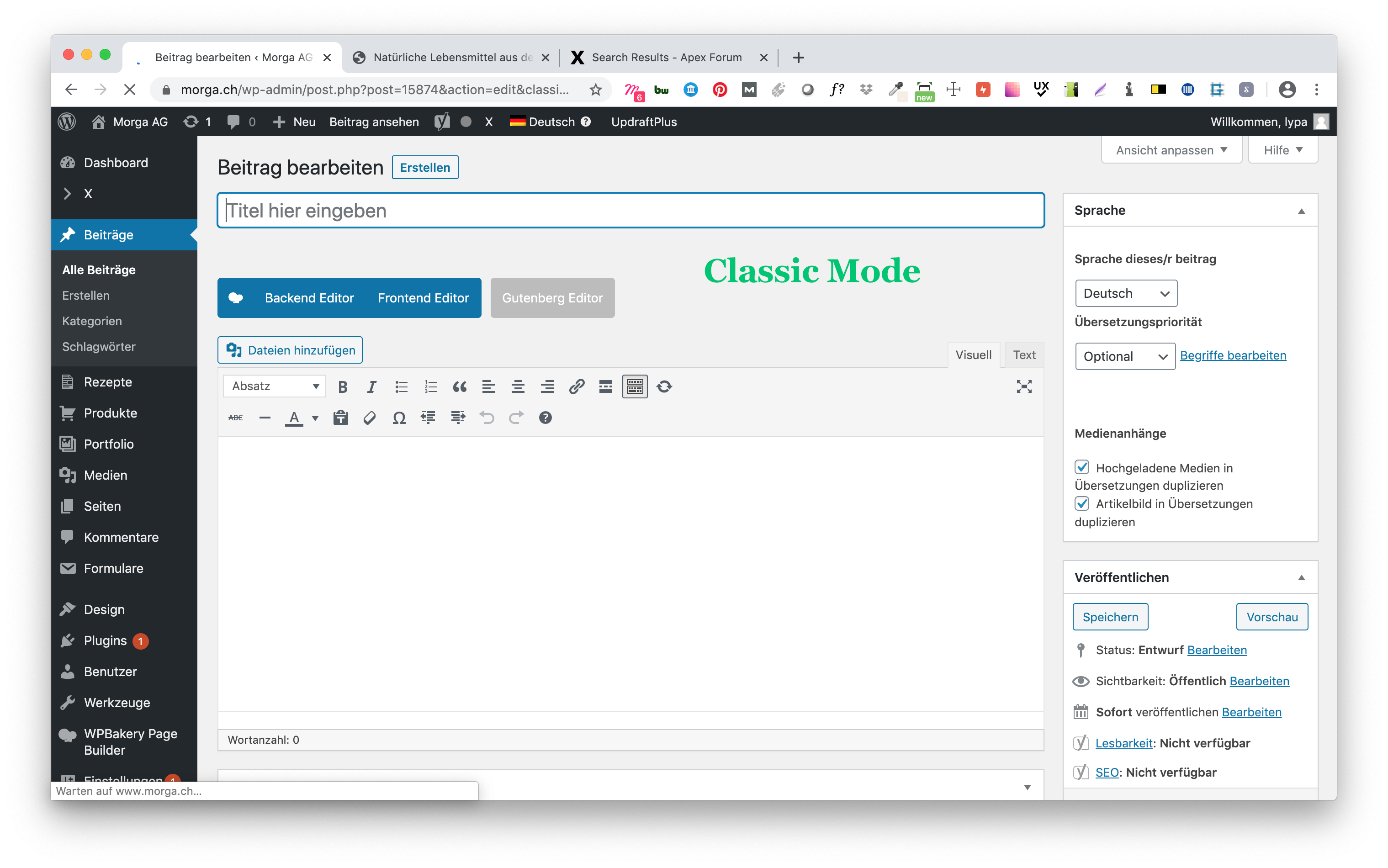This screenshot has height=868, width=1388.
Task: Open text color picker arrow
Action: [315, 418]
